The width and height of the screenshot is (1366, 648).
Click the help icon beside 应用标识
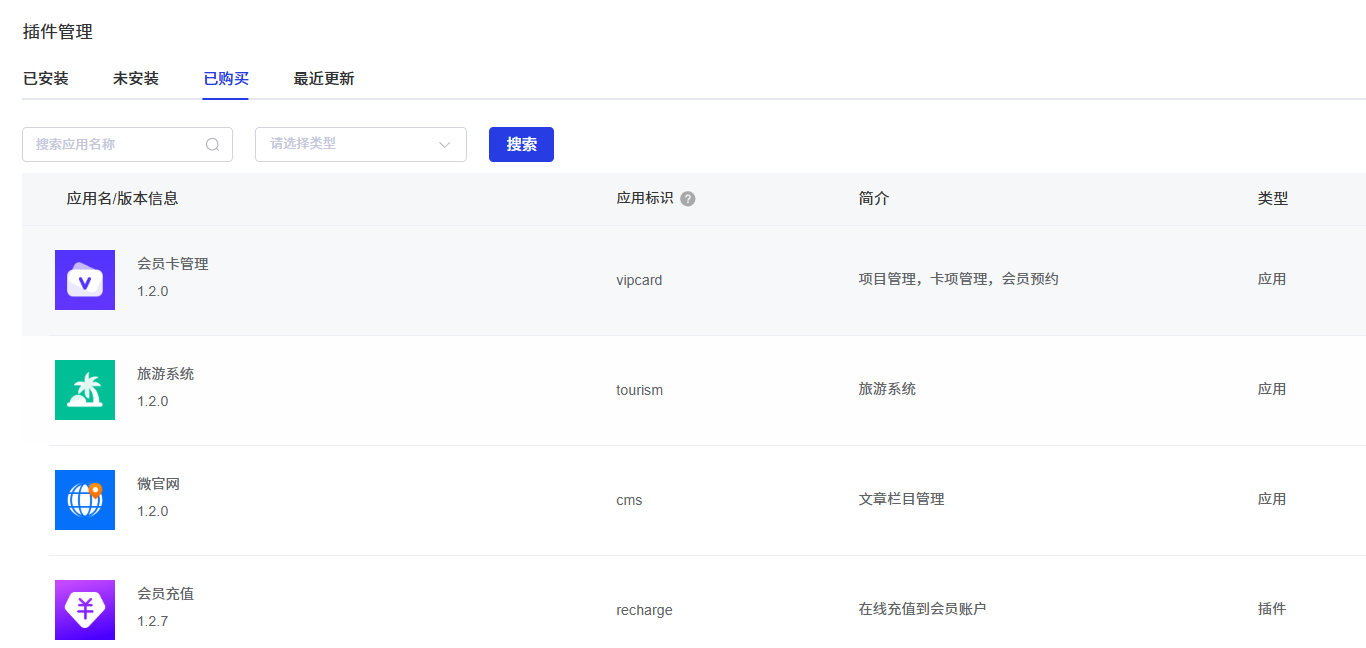click(x=688, y=199)
